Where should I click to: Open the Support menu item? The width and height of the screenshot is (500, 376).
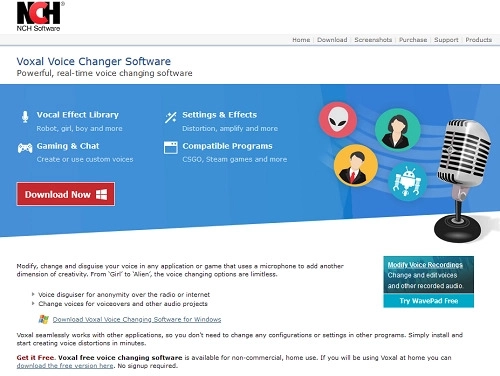coord(446,40)
